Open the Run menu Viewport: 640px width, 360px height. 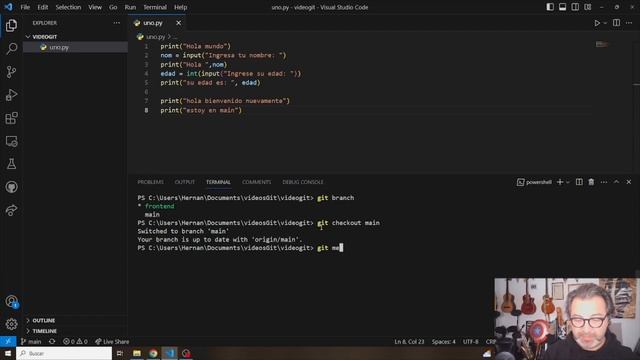click(130, 7)
